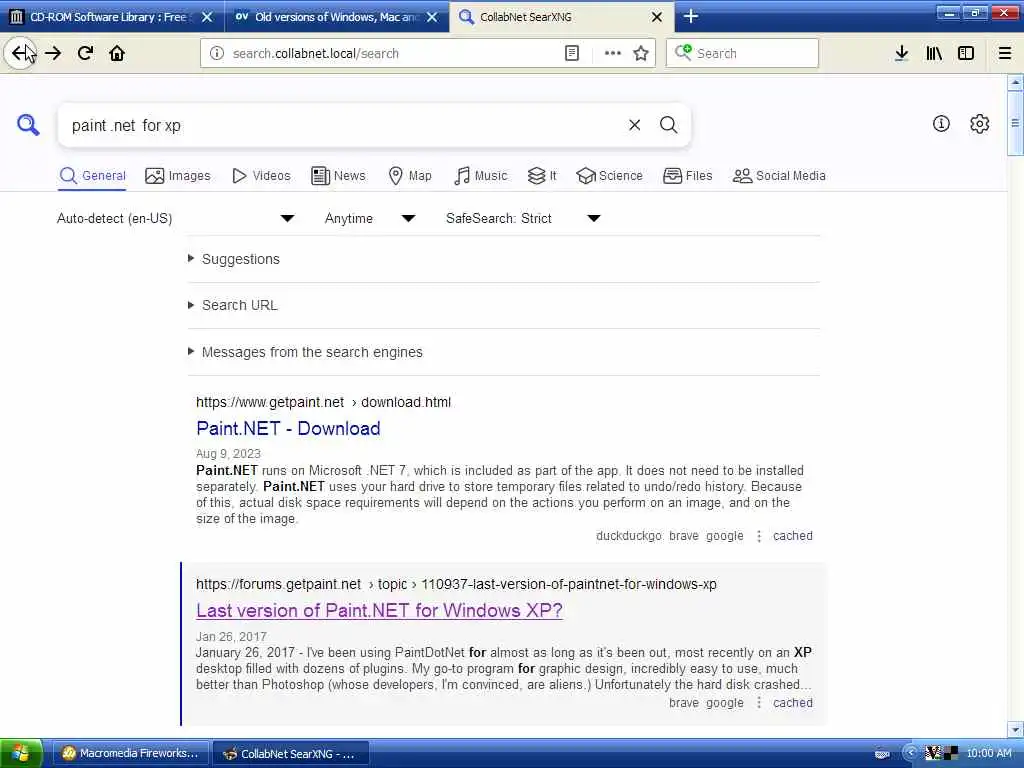Show the sidebars icon

[x=966, y=54]
